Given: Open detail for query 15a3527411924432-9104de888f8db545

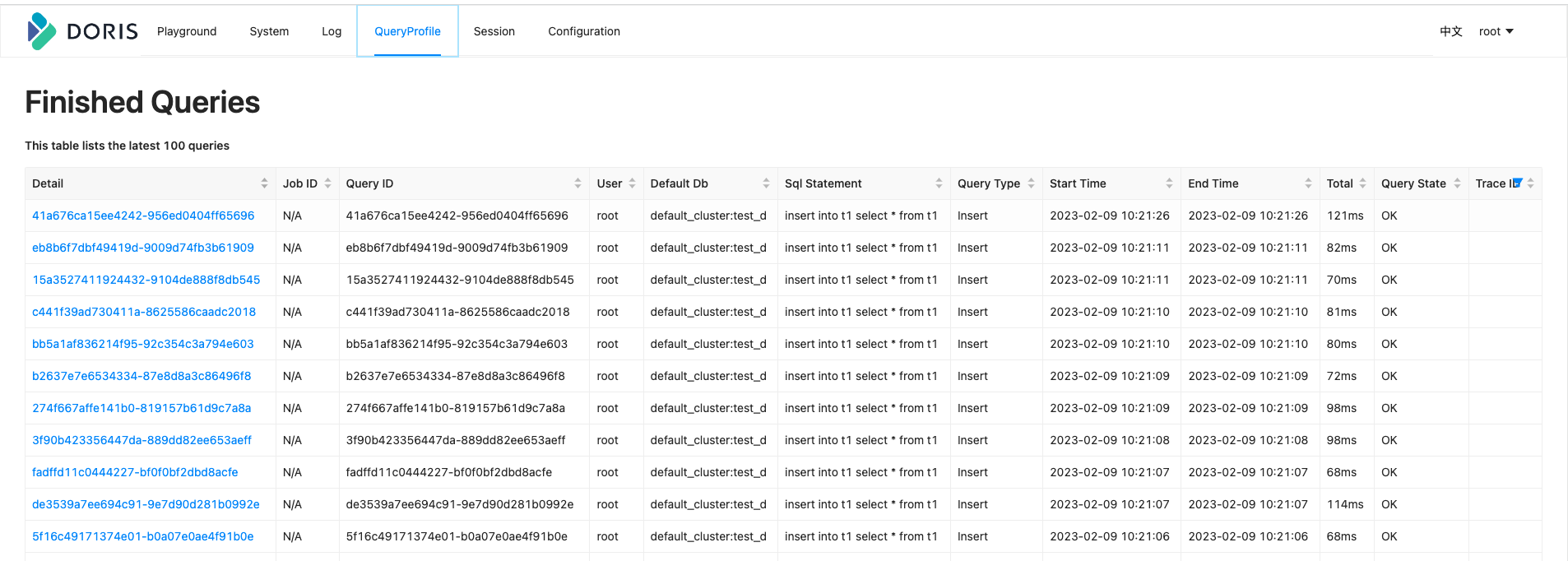Looking at the screenshot, I should (x=146, y=280).
